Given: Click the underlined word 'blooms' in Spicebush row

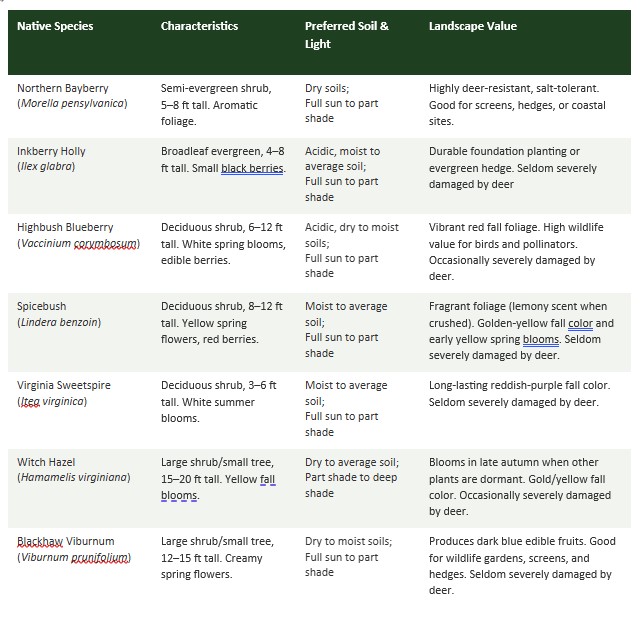Looking at the screenshot, I should click(540, 339).
